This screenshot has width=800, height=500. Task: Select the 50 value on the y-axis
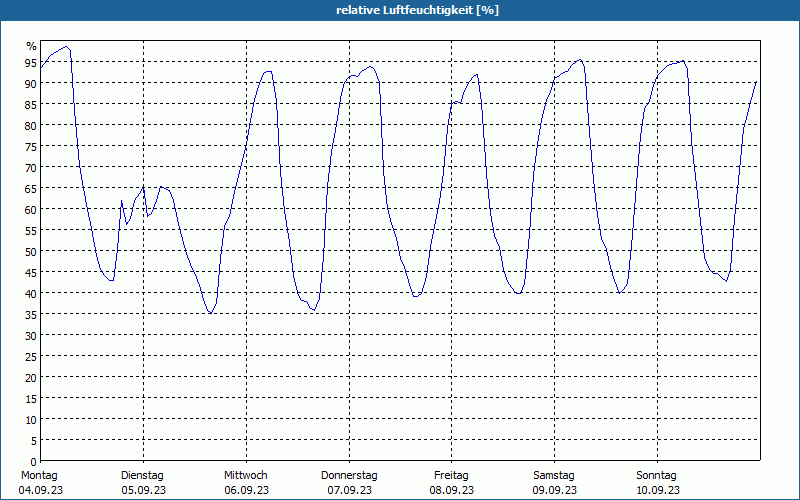click(30, 251)
